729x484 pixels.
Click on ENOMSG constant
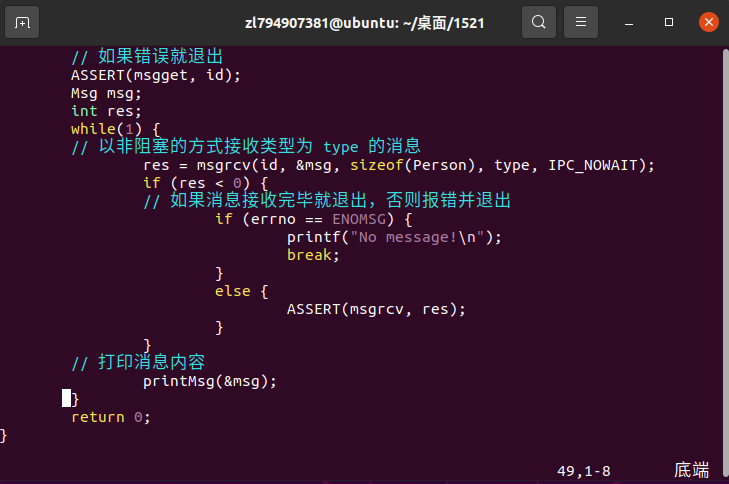pyautogui.click(x=359, y=219)
